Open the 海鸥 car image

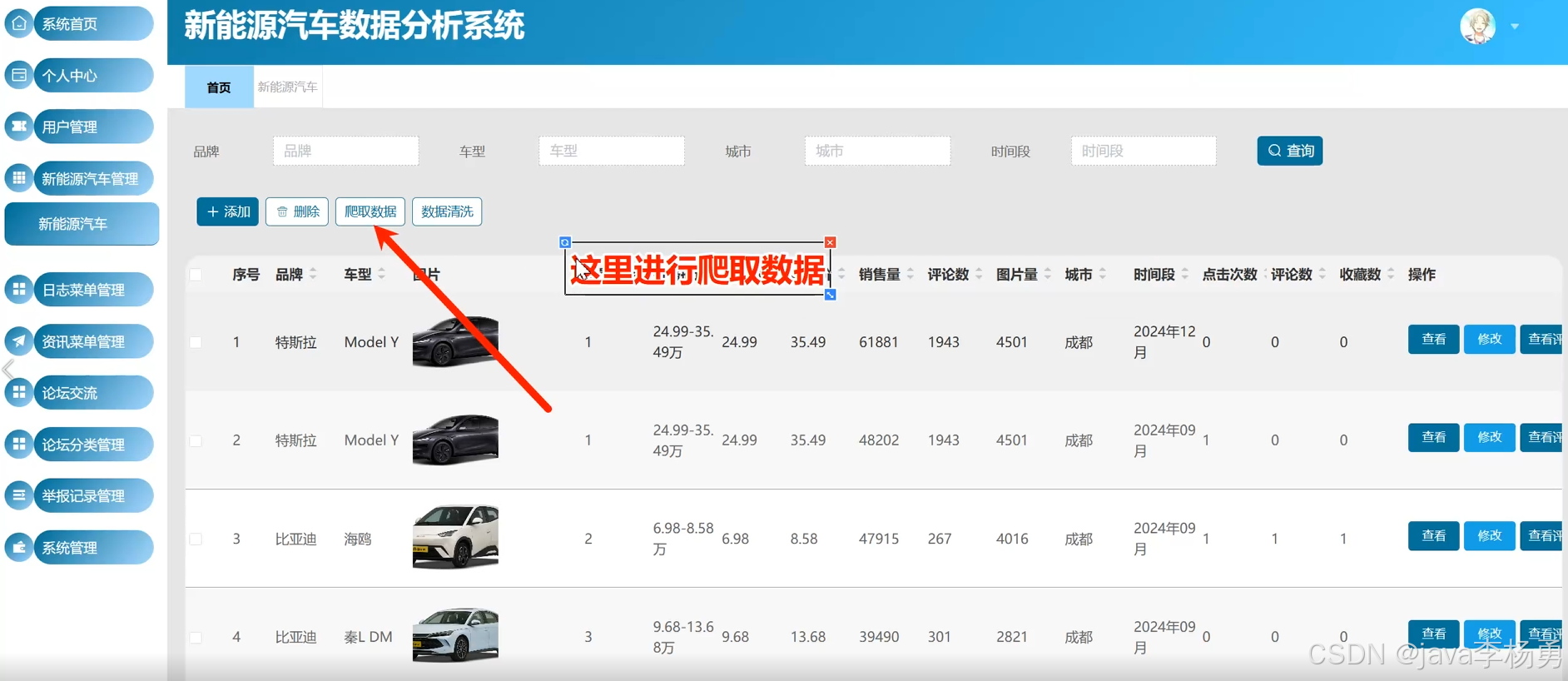pos(455,536)
